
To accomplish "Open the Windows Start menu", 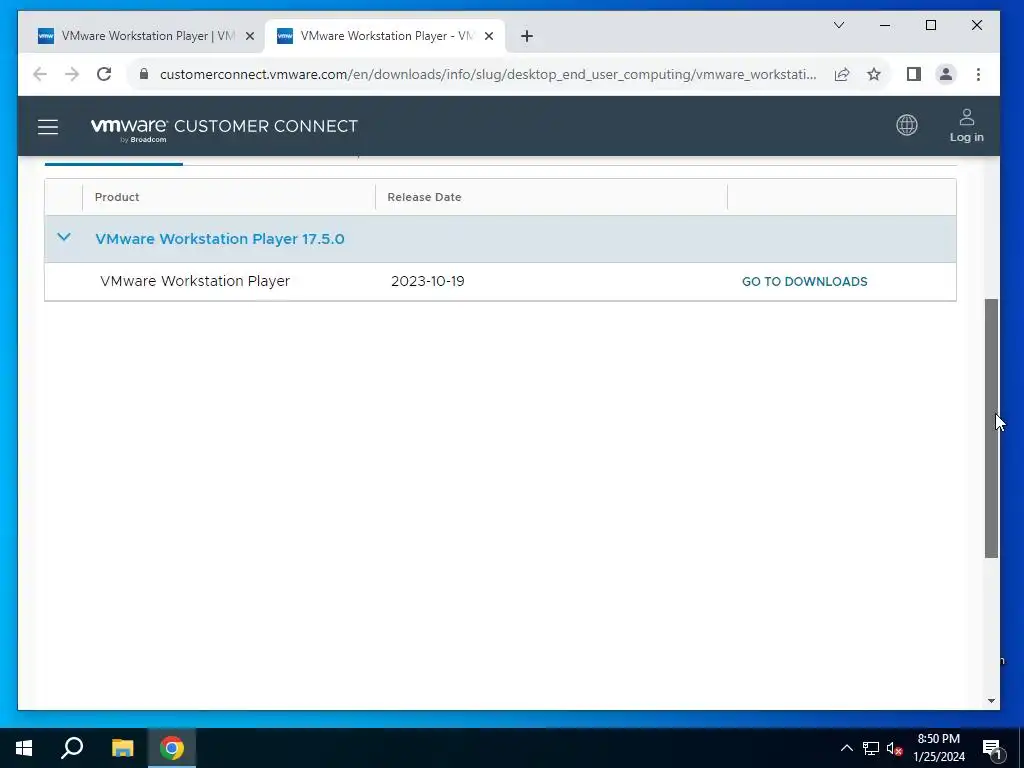I will click(24, 748).
